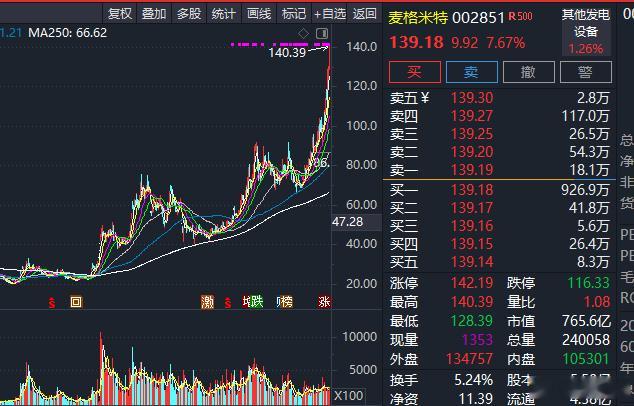Screen dimensions: 634x406
Task: Click the 140.39 high-price annotation on chart
Action: [x=287, y=53]
